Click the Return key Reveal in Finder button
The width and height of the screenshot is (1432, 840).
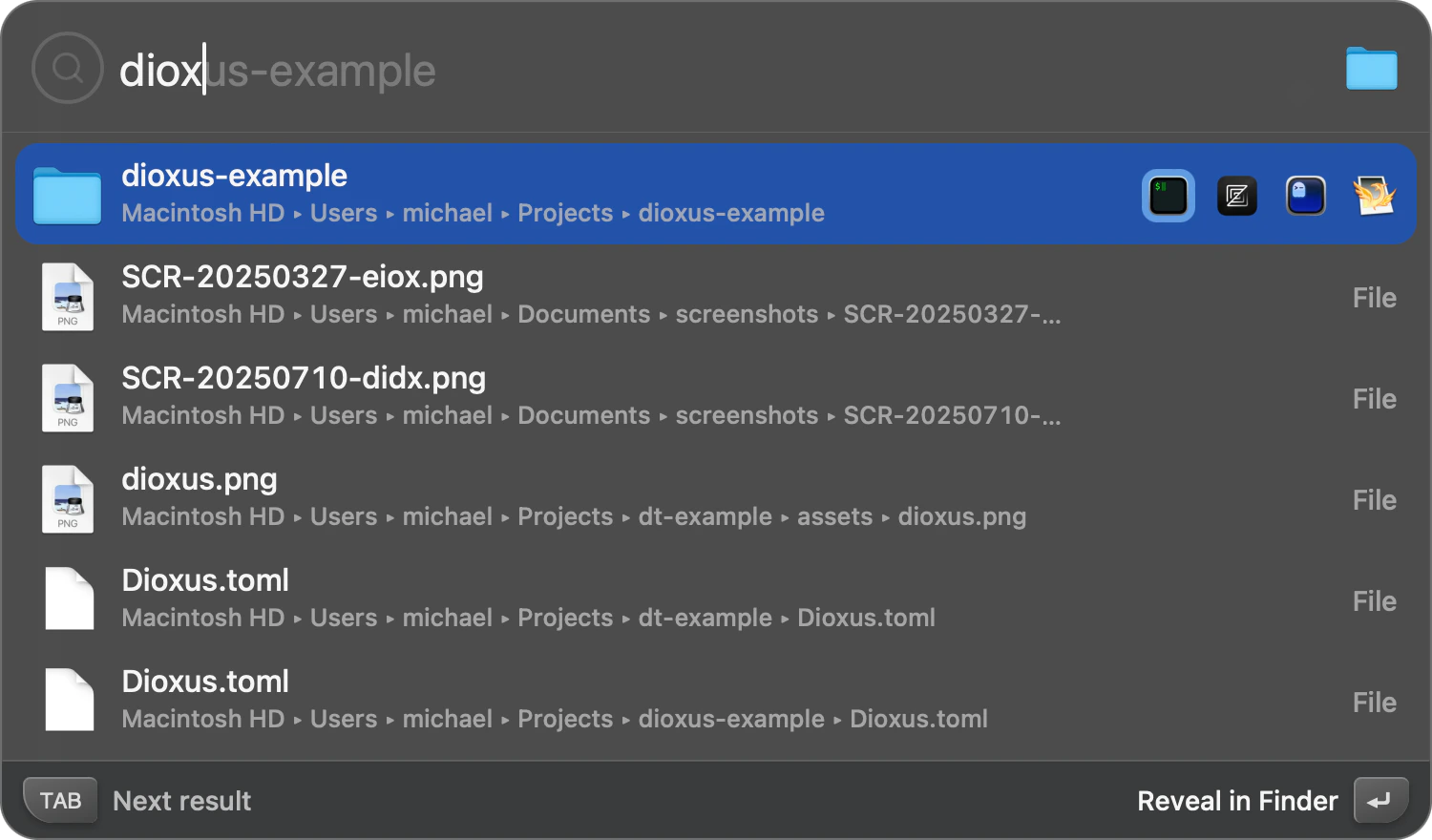pos(1379,800)
